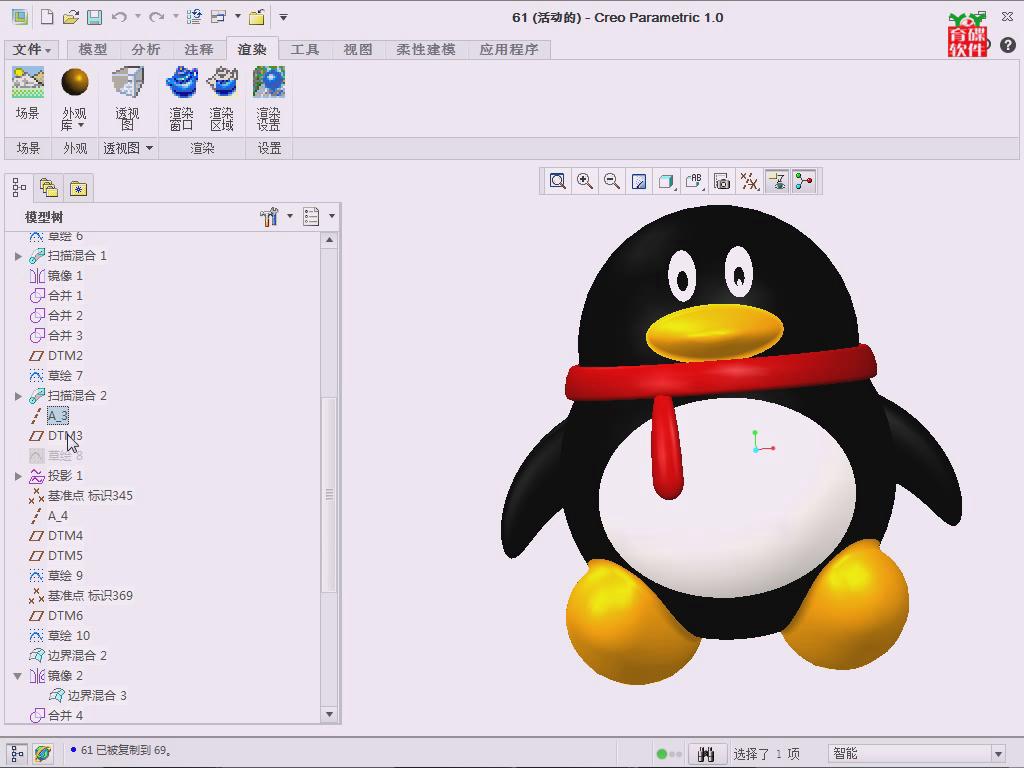This screenshot has width=1024, height=768.
Task: Open the 外观库 dropdown arrow
Action: pos(81,125)
